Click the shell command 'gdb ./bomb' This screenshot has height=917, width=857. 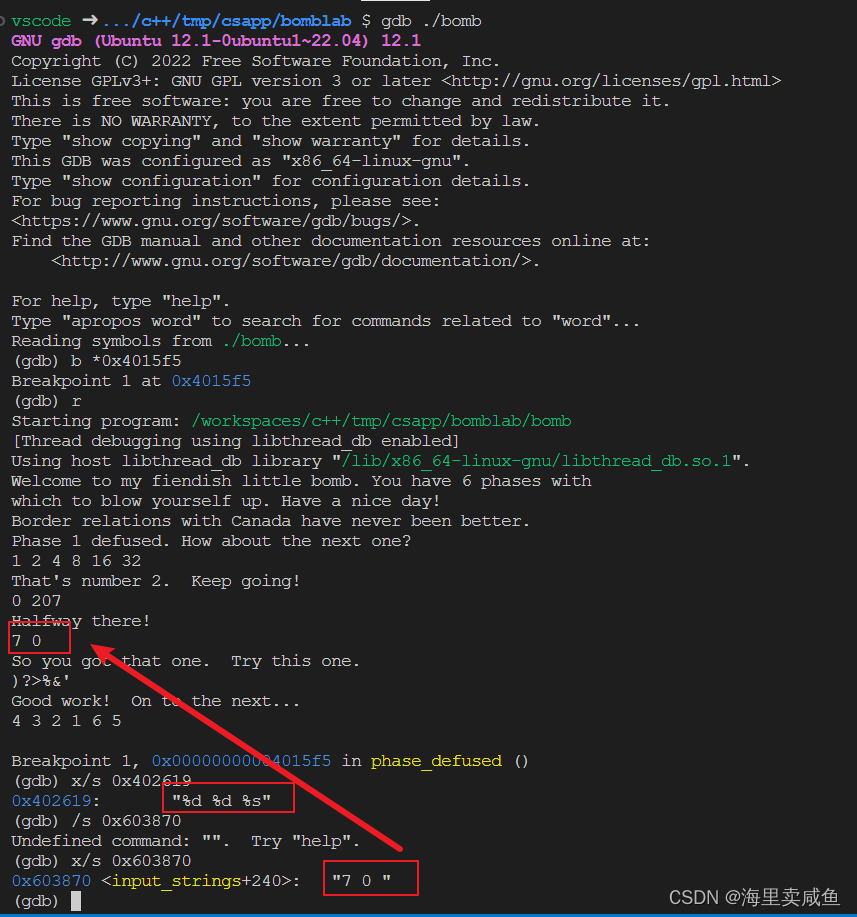pyautogui.click(x=431, y=21)
